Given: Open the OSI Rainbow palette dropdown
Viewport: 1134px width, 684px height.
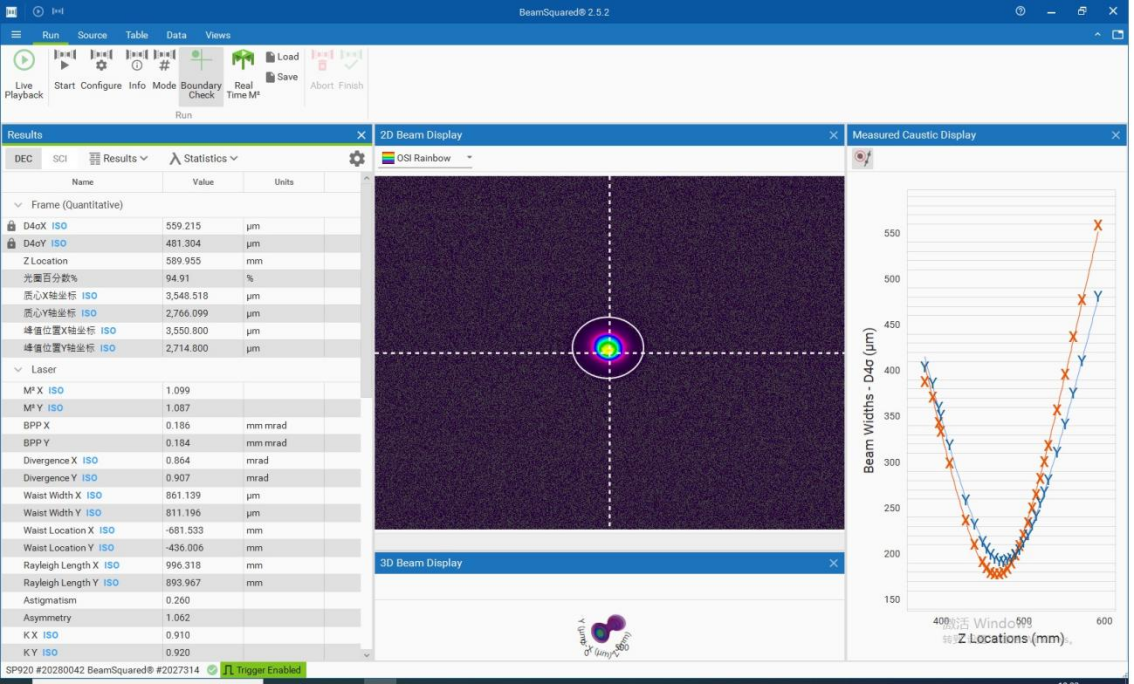Looking at the screenshot, I should [x=427, y=158].
